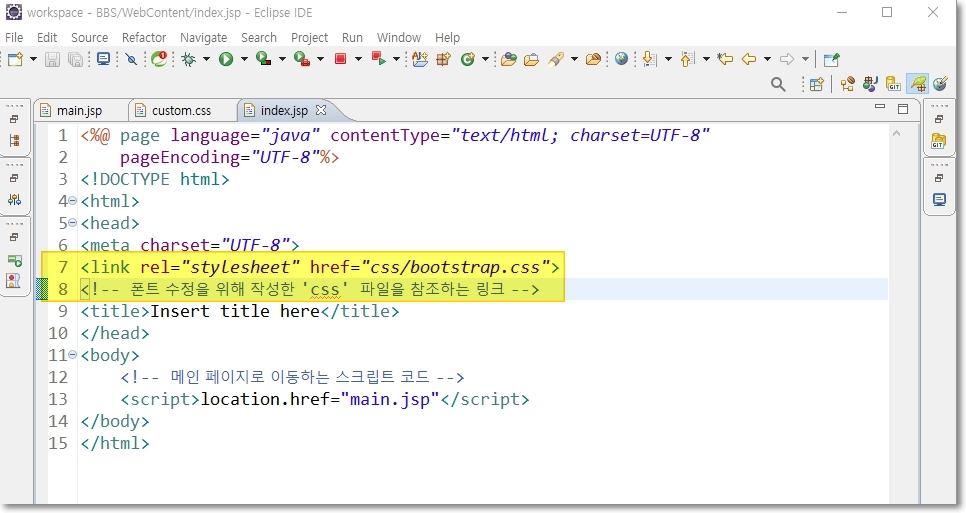
Task: Open the monitor view on right sidebar
Action: point(939,200)
